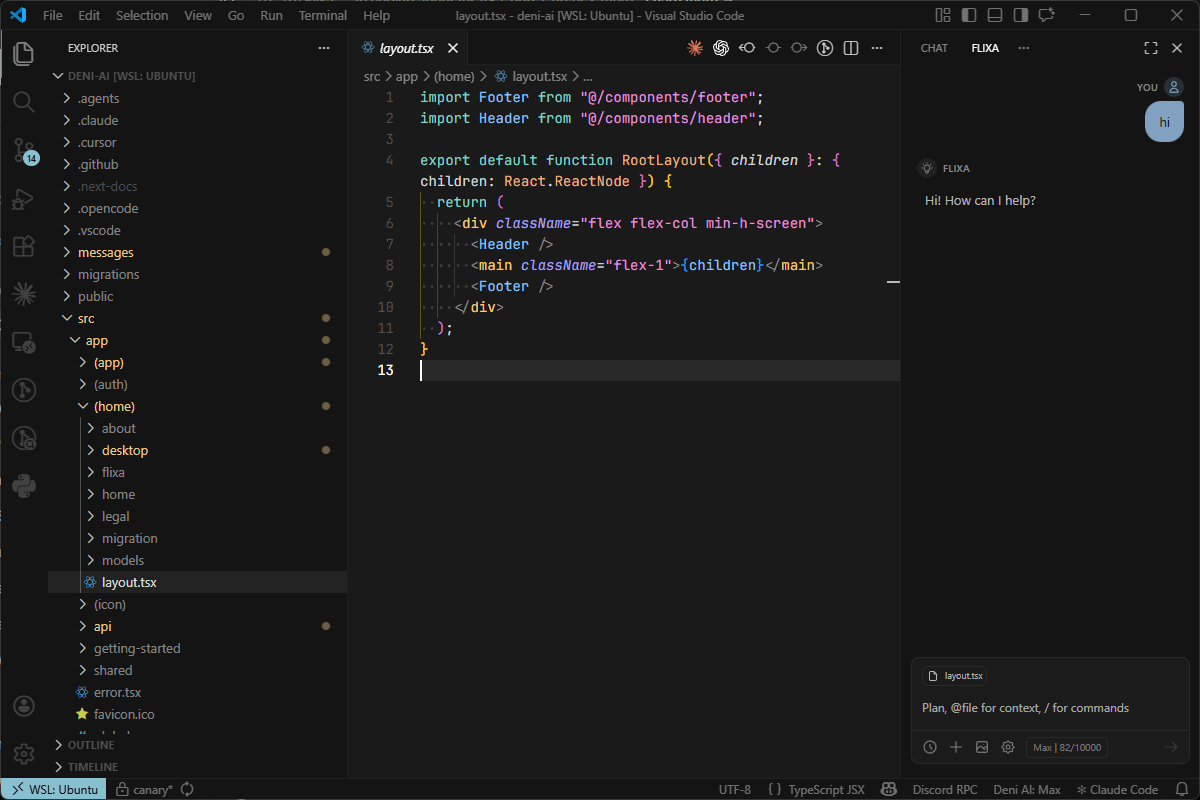Expand the messages folder
This screenshot has width=1200, height=800.
[x=105, y=252]
